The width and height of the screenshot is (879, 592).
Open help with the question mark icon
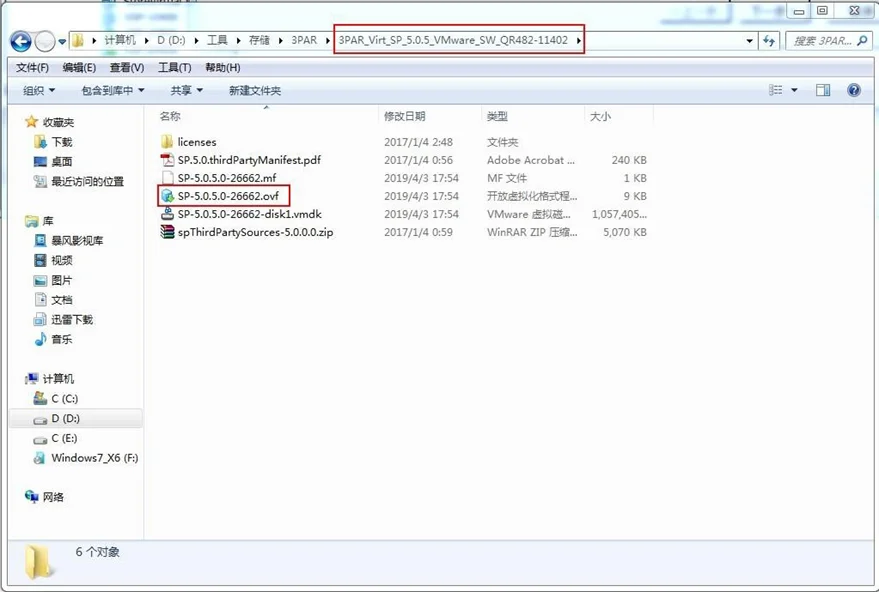coord(854,90)
